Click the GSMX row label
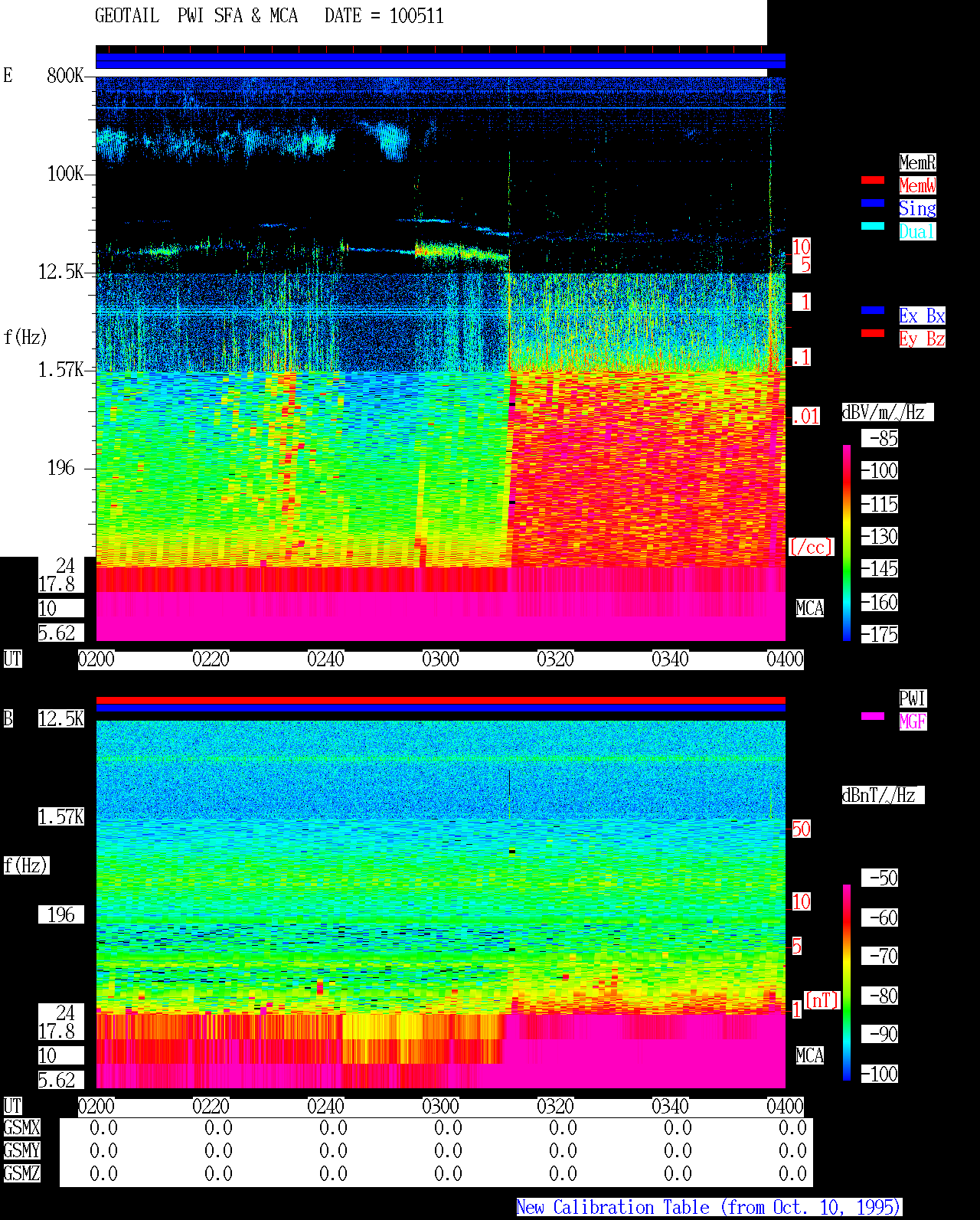 (x=22, y=1127)
